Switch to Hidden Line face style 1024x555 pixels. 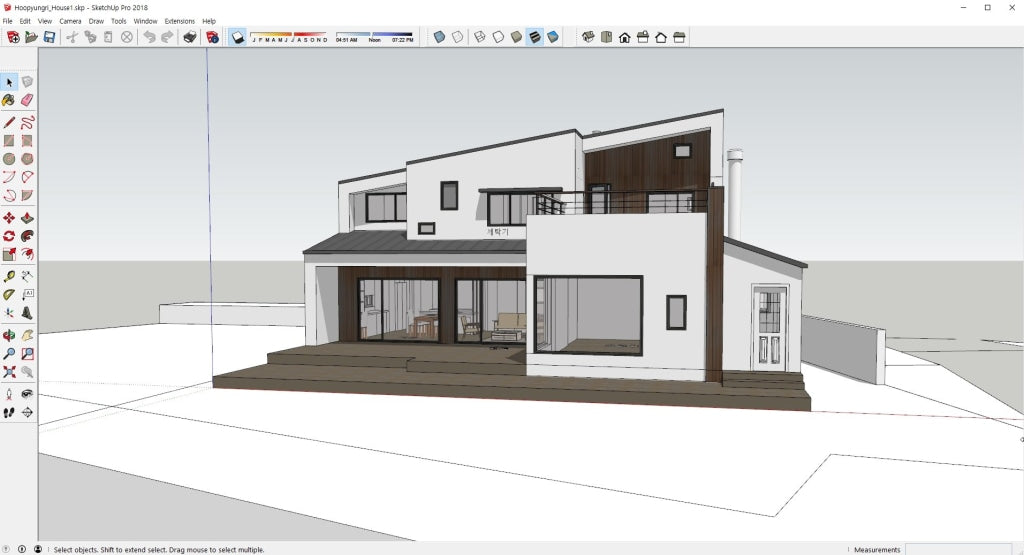pos(498,37)
